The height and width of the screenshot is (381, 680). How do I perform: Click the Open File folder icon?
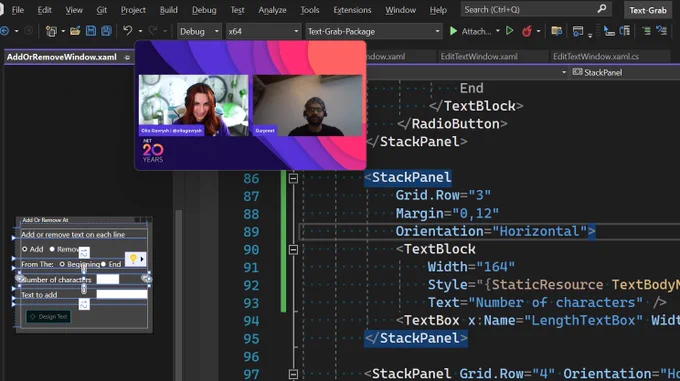[x=75, y=31]
